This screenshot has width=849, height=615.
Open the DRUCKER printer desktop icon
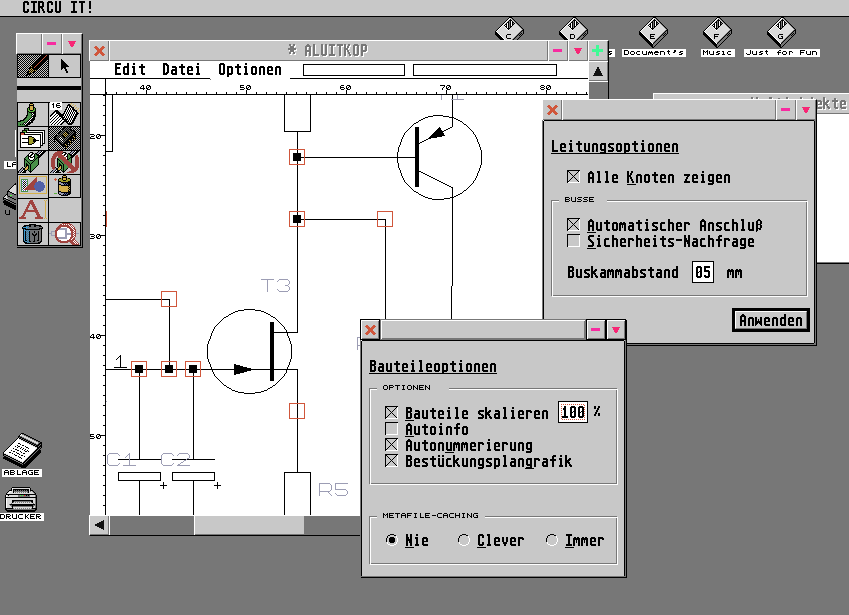21,503
